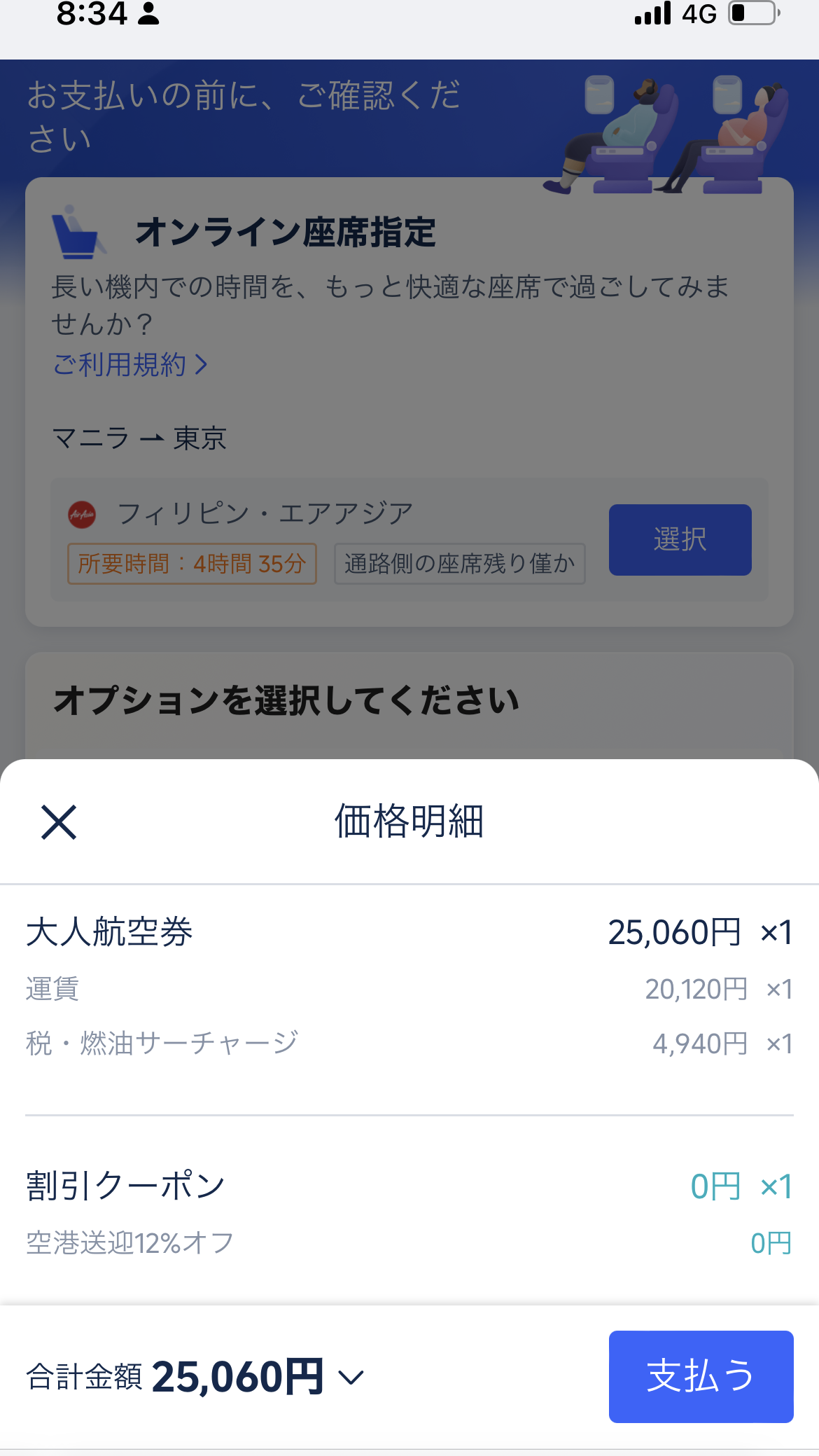The width and height of the screenshot is (819, 1456).
Task: Tap the 空港送迎12%オフ coupon line
Action: [130, 1243]
